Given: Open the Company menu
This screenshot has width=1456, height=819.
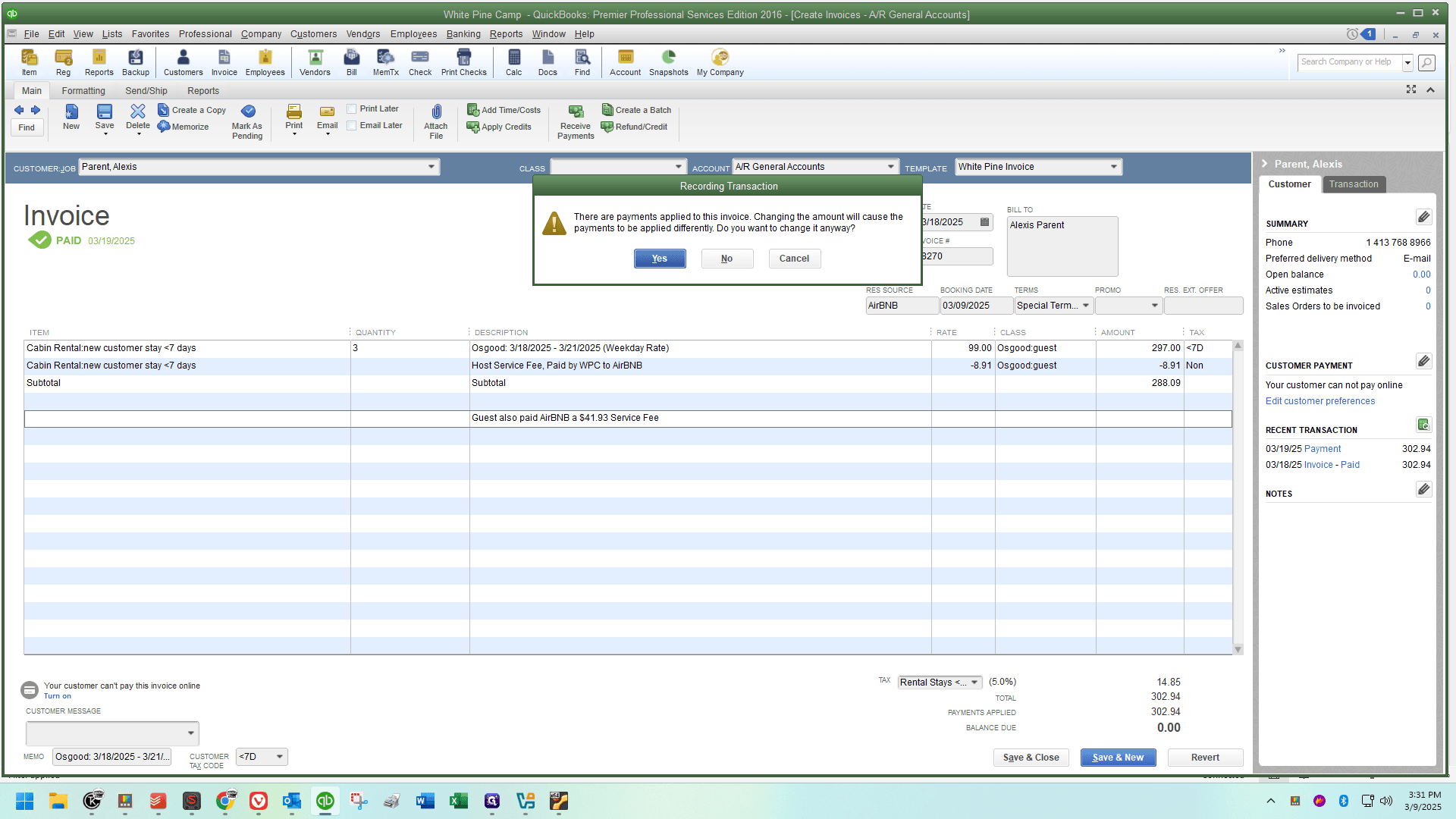Looking at the screenshot, I should tap(261, 34).
